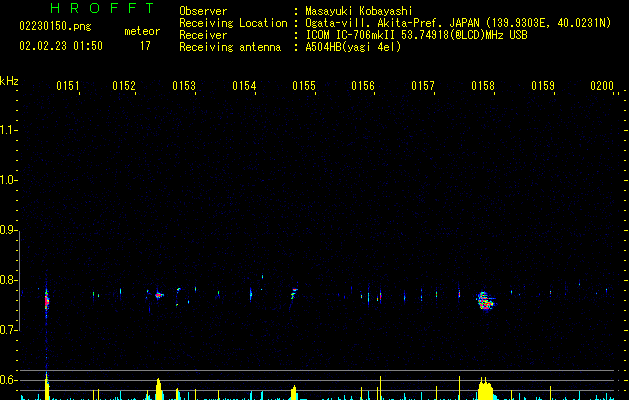The height and width of the screenshot is (400, 629).
Task: Click the 0158 time marker
Action: click(x=483, y=86)
